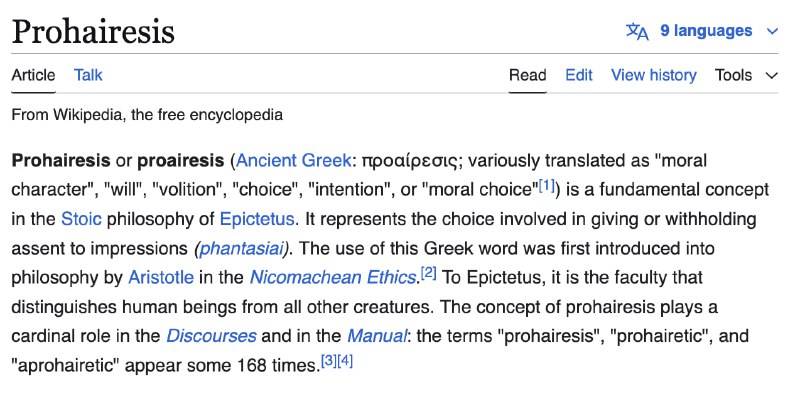Open the Nicomachean Ethics link
Screen dimensions: 800x401
pyautogui.click(x=333, y=278)
